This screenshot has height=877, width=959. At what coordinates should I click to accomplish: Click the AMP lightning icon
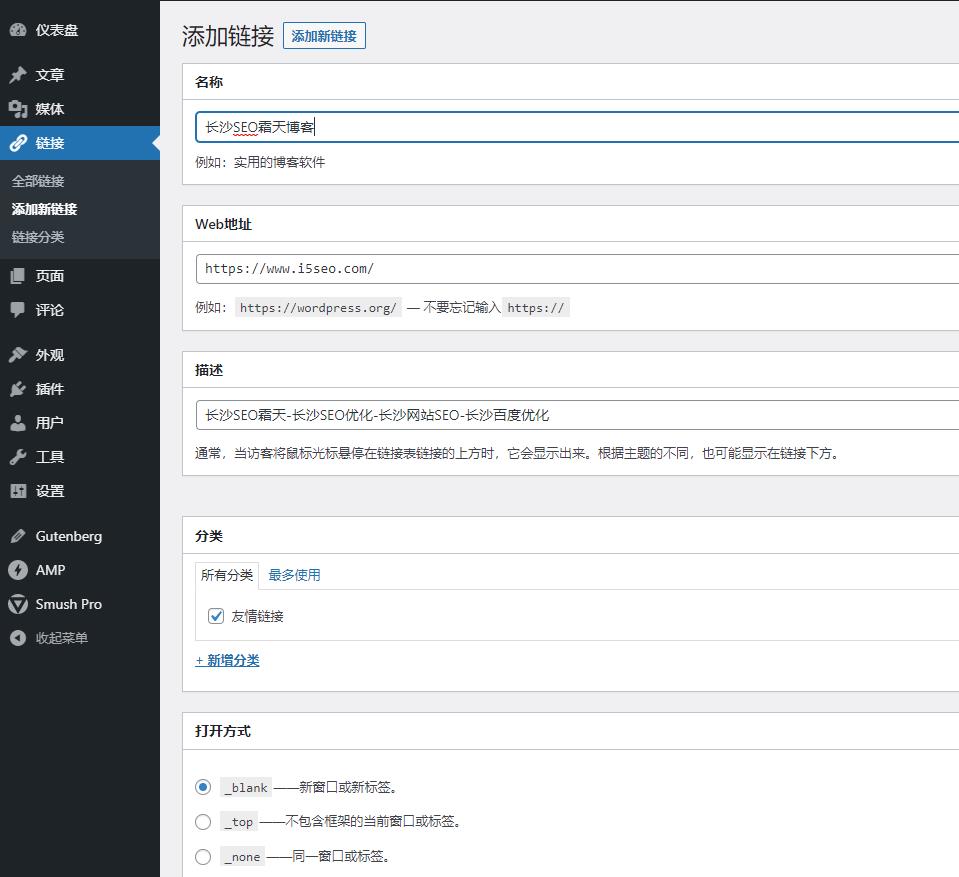(18, 570)
